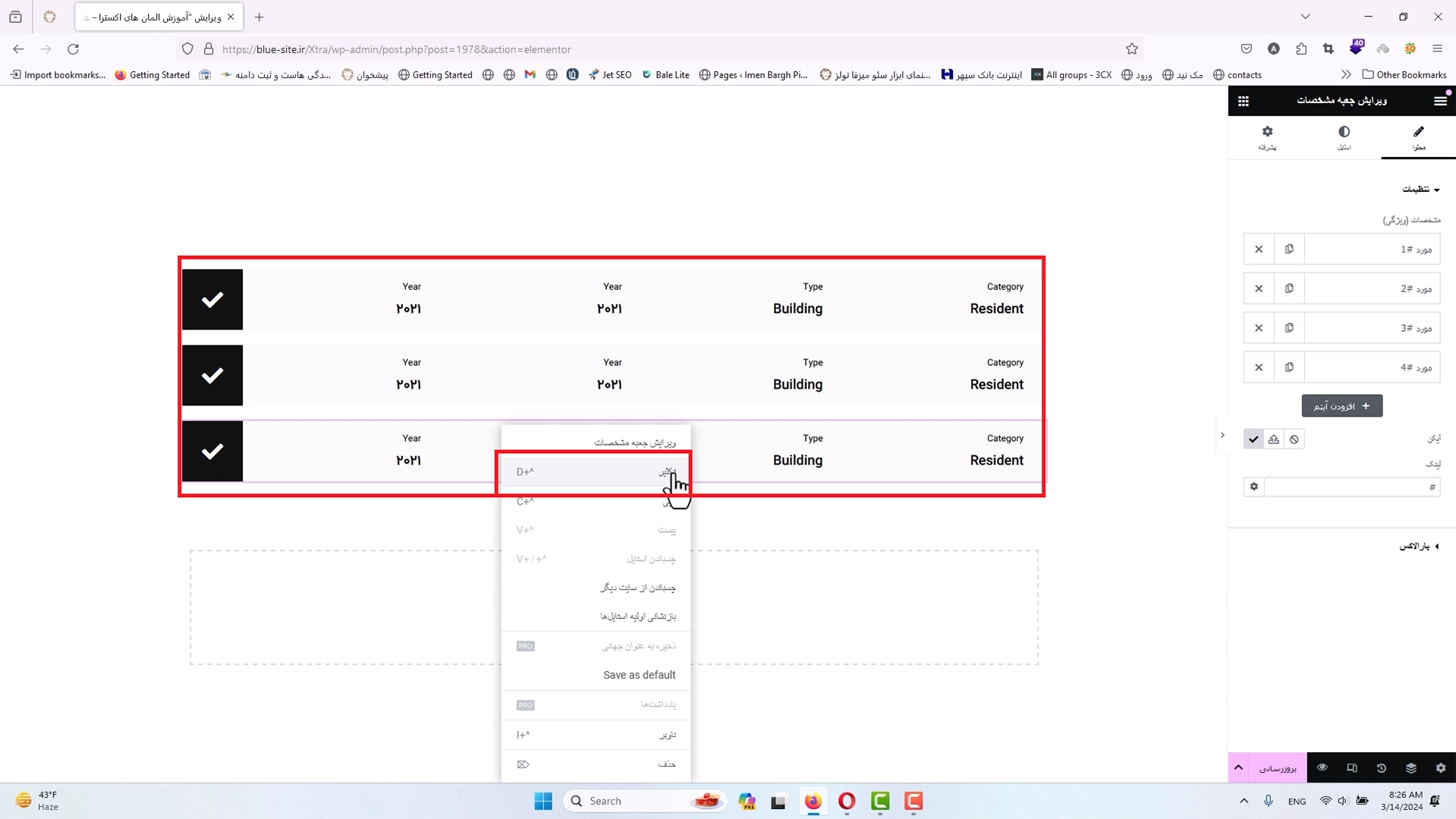Switch to the پیشرفته advanced tab
Screen dimensions: 1456x819
pos(1267,137)
